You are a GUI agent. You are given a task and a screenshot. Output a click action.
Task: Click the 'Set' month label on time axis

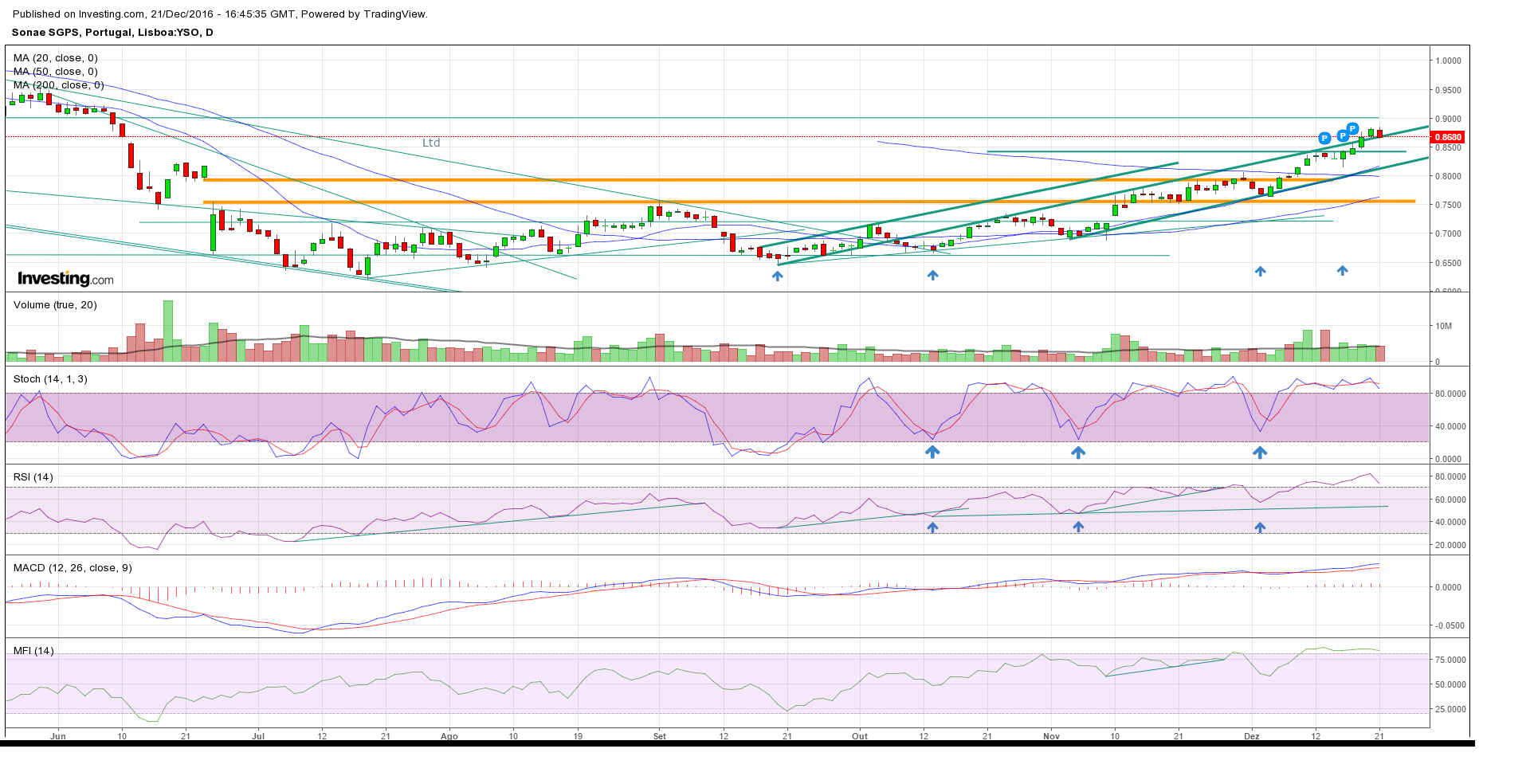[x=660, y=736]
